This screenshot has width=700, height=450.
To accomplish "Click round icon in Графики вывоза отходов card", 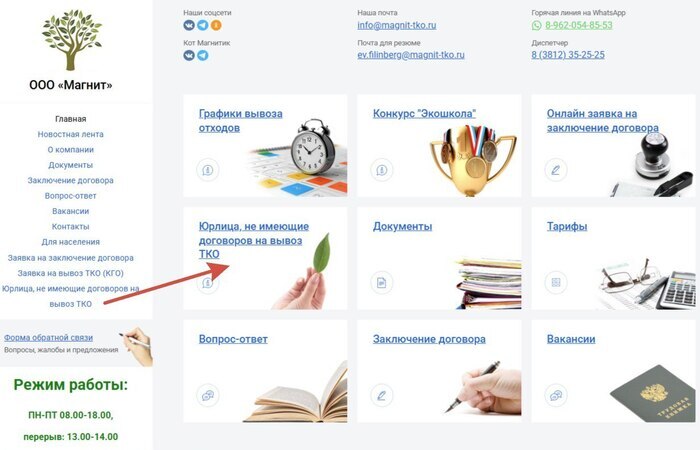I will pyautogui.click(x=208, y=170).
